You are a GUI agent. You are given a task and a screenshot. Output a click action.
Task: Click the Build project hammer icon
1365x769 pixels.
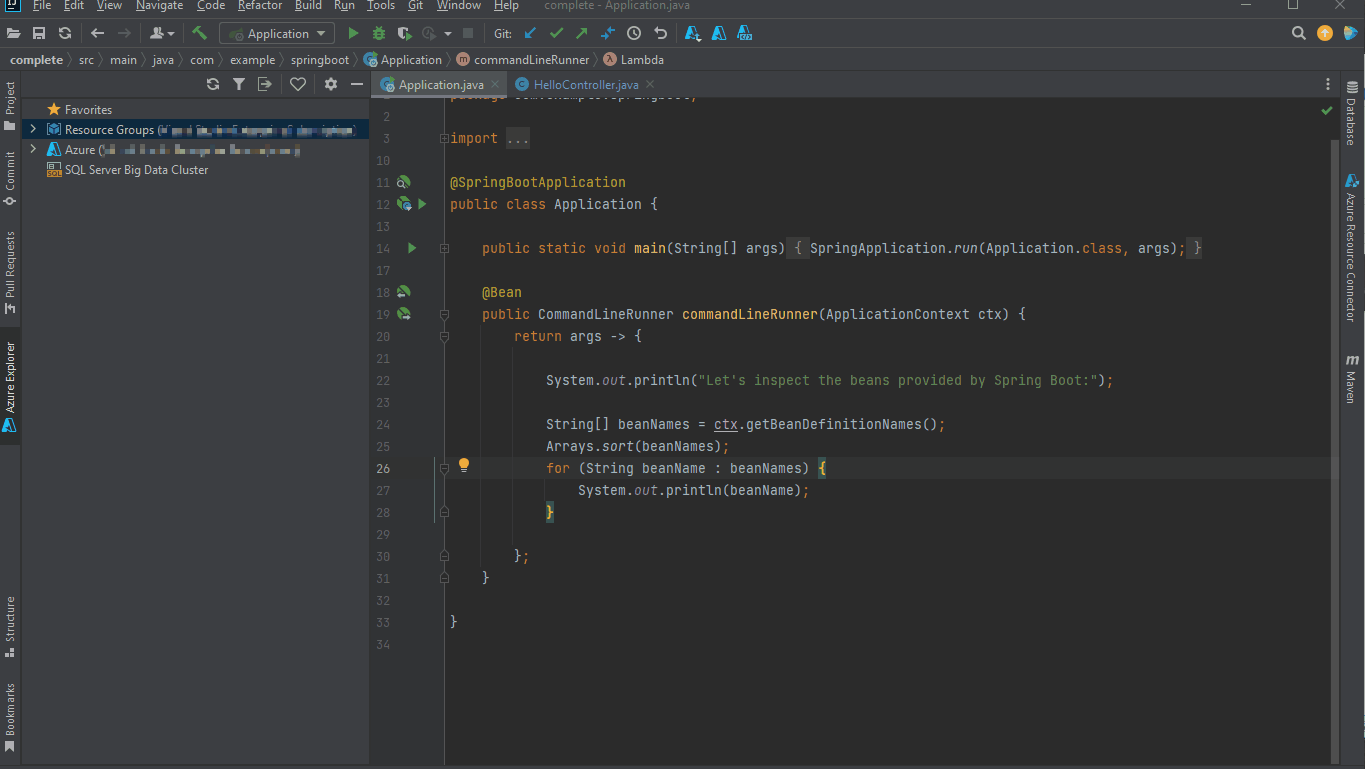[200, 33]
